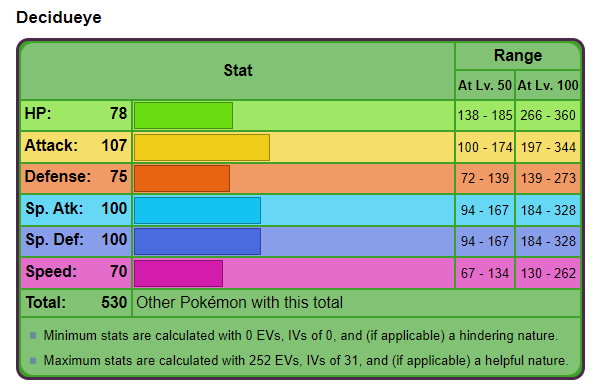Viewport: 597px width, 389px height.
Task: Click Defense range 139 - 273
Action: pyautogui.click(x=548, y=179)
